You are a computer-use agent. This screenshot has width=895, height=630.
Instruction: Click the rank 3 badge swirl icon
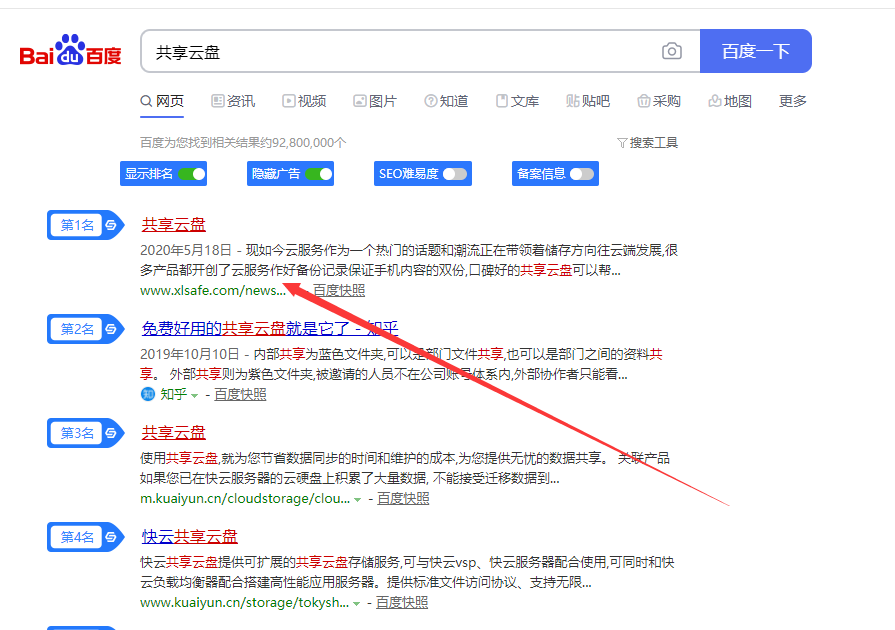111,433
